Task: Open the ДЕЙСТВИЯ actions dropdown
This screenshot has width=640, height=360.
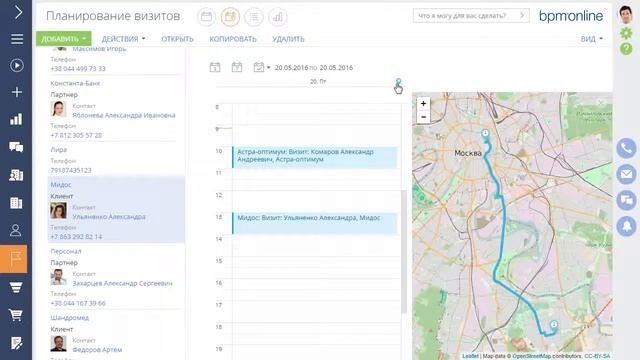Action: pyautogui.click(x=123, y=39)
